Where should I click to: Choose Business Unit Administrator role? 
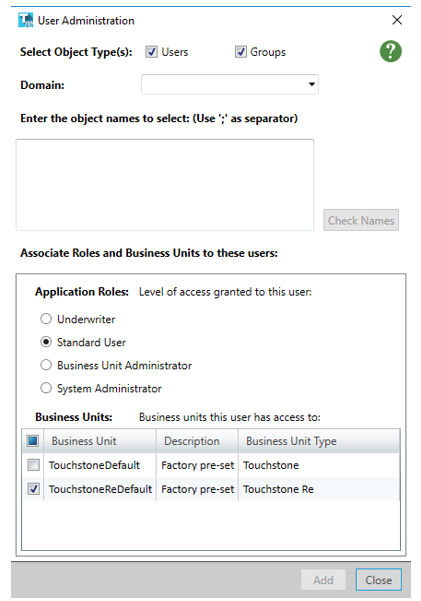pos(46,365)
